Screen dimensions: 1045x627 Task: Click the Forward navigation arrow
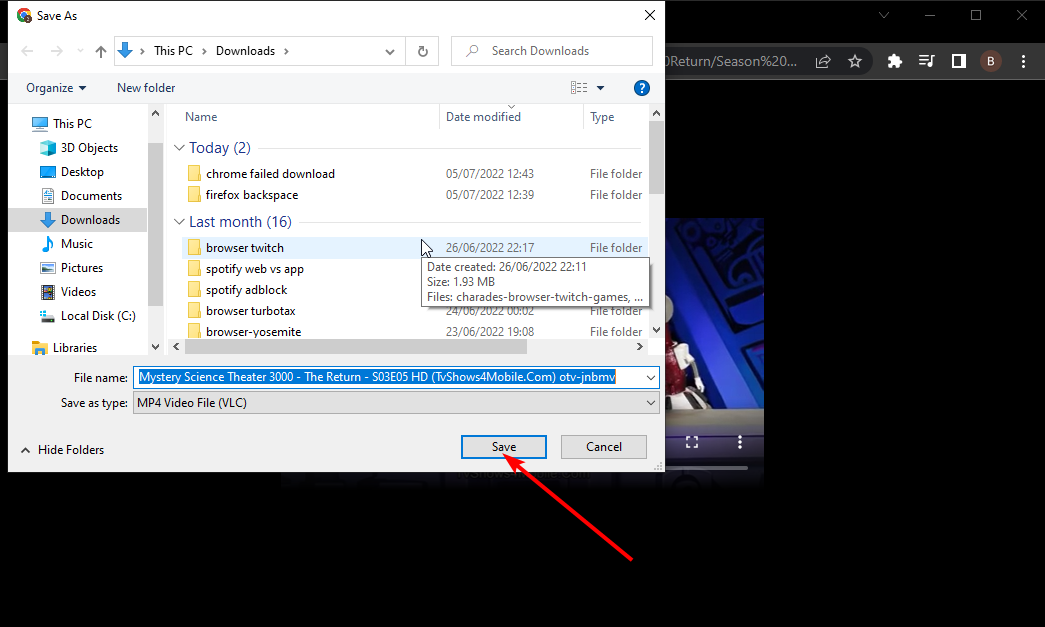coord(57,51)
